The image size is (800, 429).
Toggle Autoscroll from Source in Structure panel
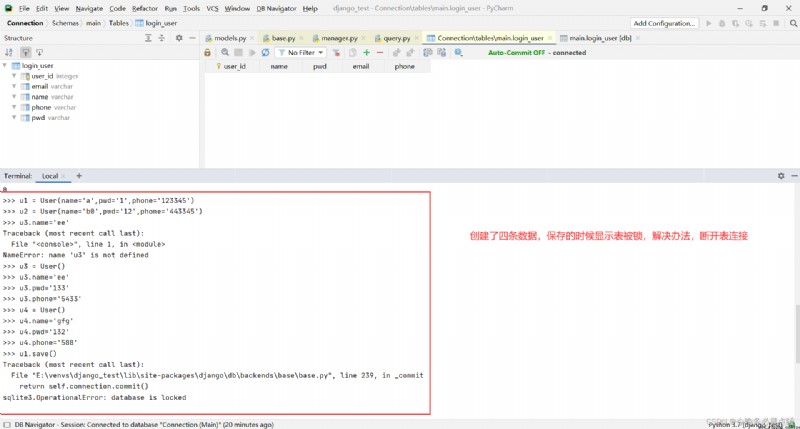(39, 53)
